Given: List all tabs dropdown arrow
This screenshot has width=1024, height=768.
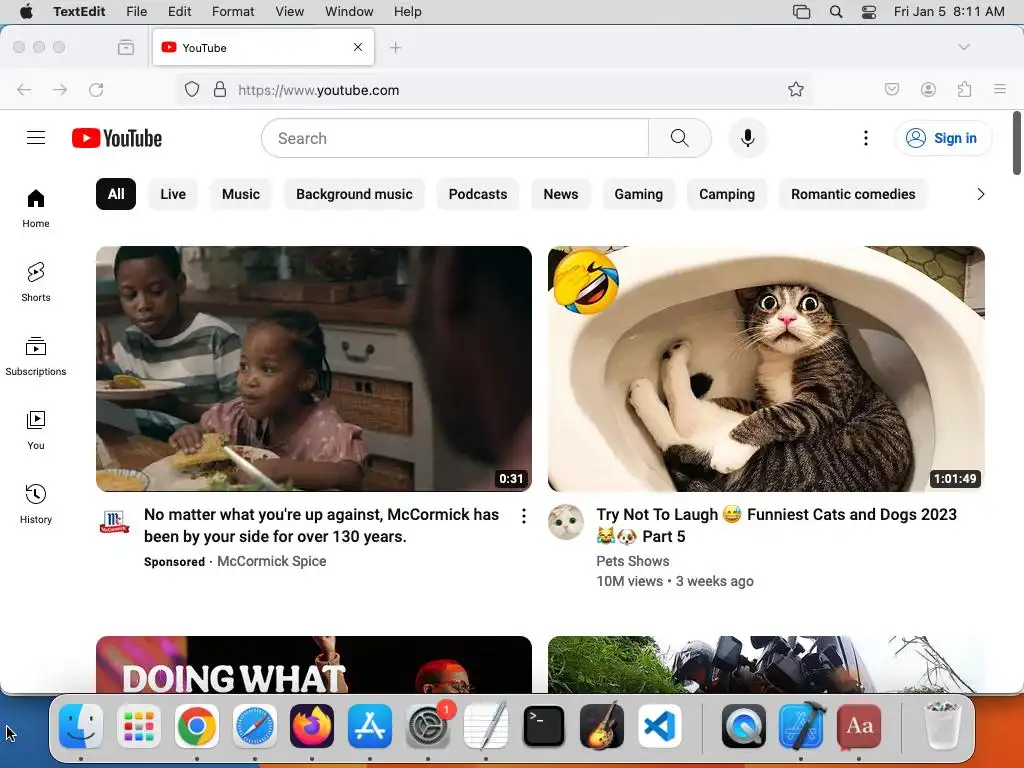Looking at the screenshot, I should point(964,47).
